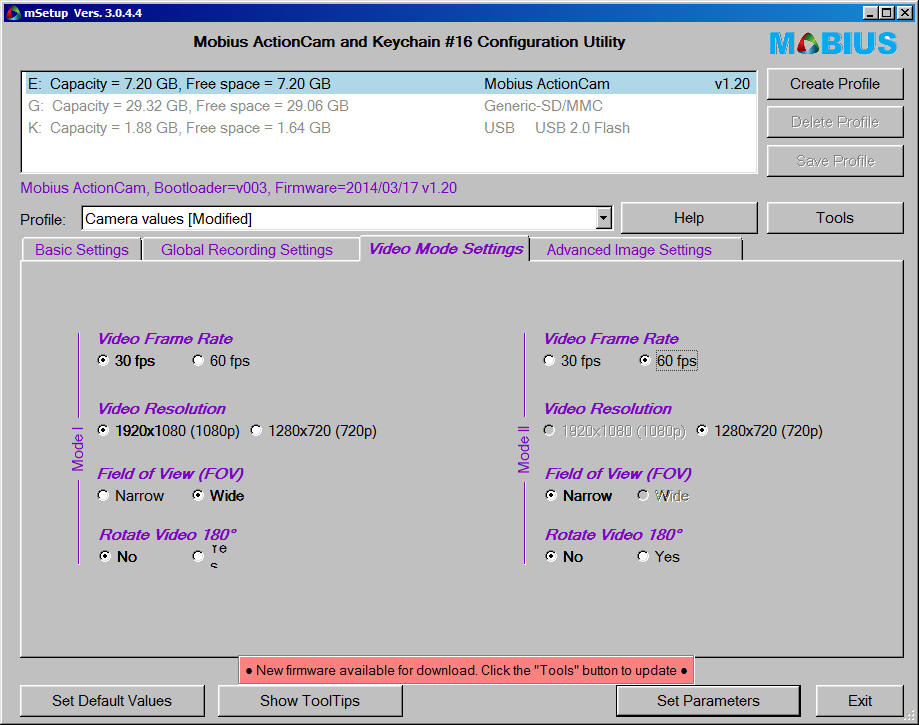Maximize the mSetup window
The height and width of the screenshot is (725, 919).
click(x=887, y=12)
